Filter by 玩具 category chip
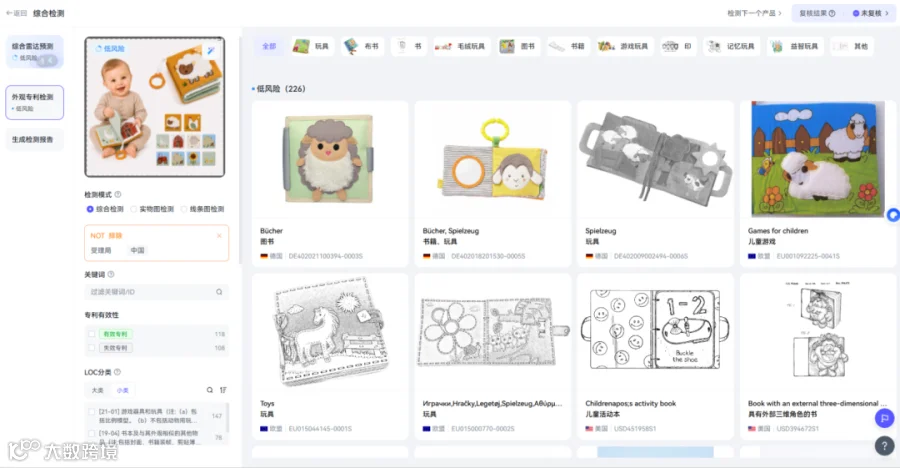 tap(312, 46)
